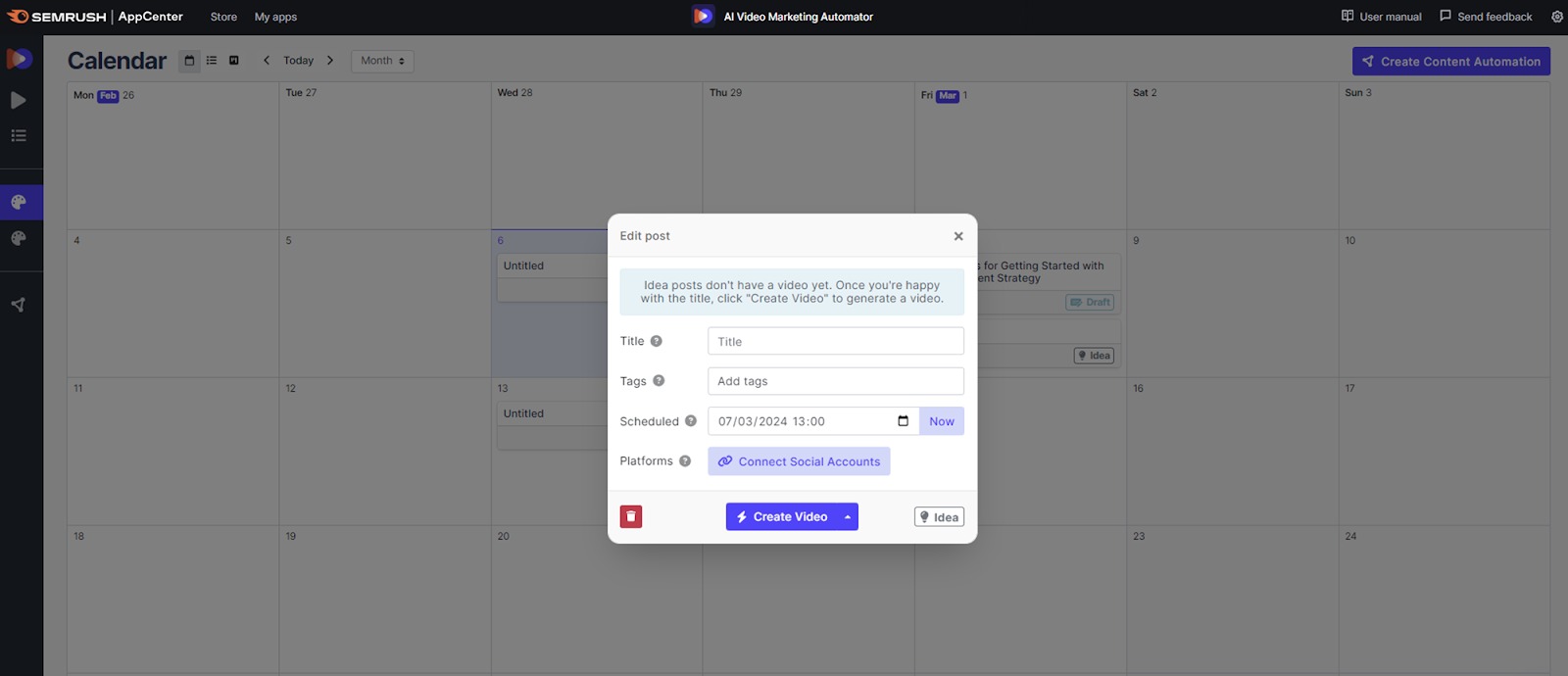Switch to the board view in the Calendar header
Image resolution: width=1568 pixels, height=676 pixels.
(234, 61)
